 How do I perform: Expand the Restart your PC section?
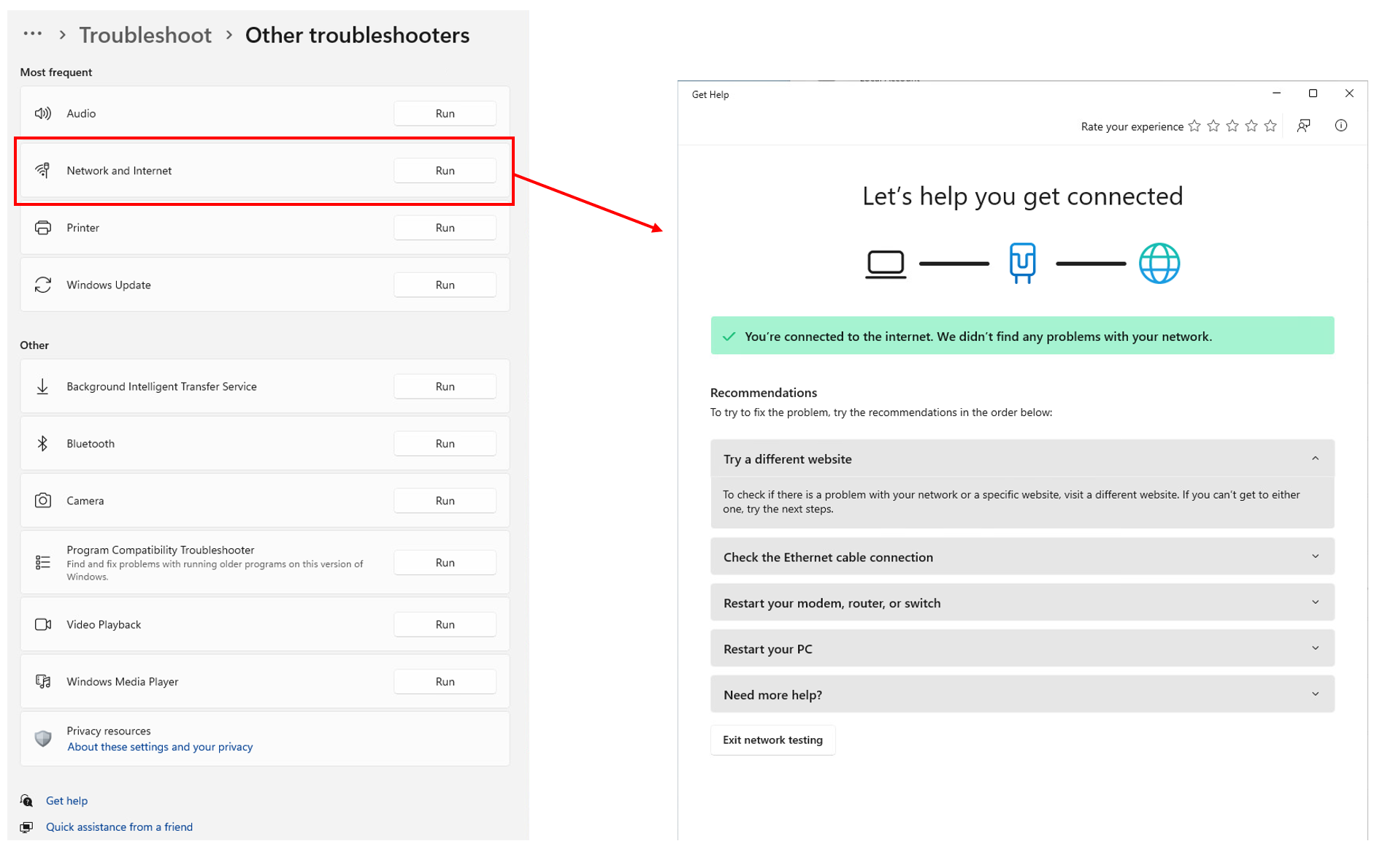click(1315, 649)
